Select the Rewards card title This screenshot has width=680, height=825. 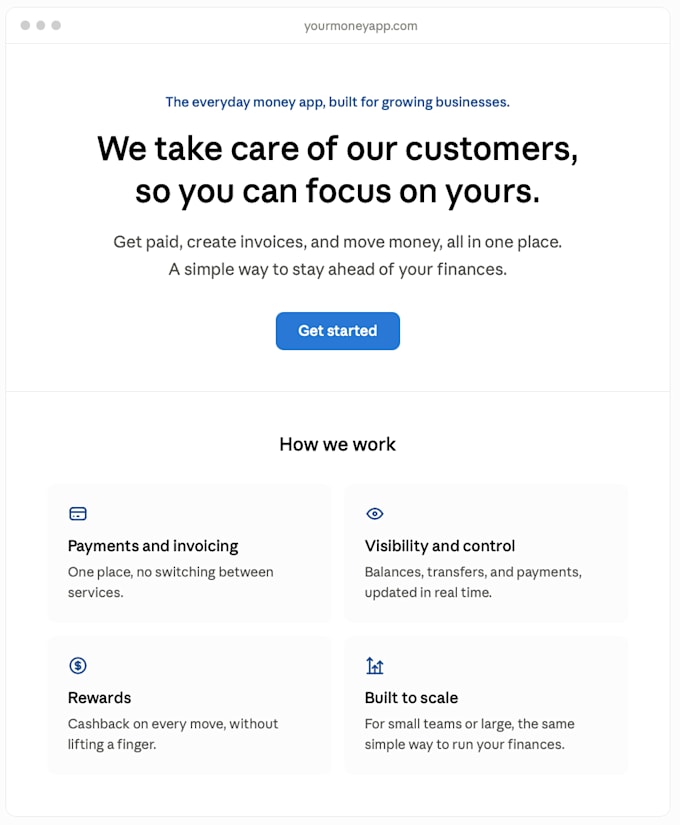click(x=99, y=698)
